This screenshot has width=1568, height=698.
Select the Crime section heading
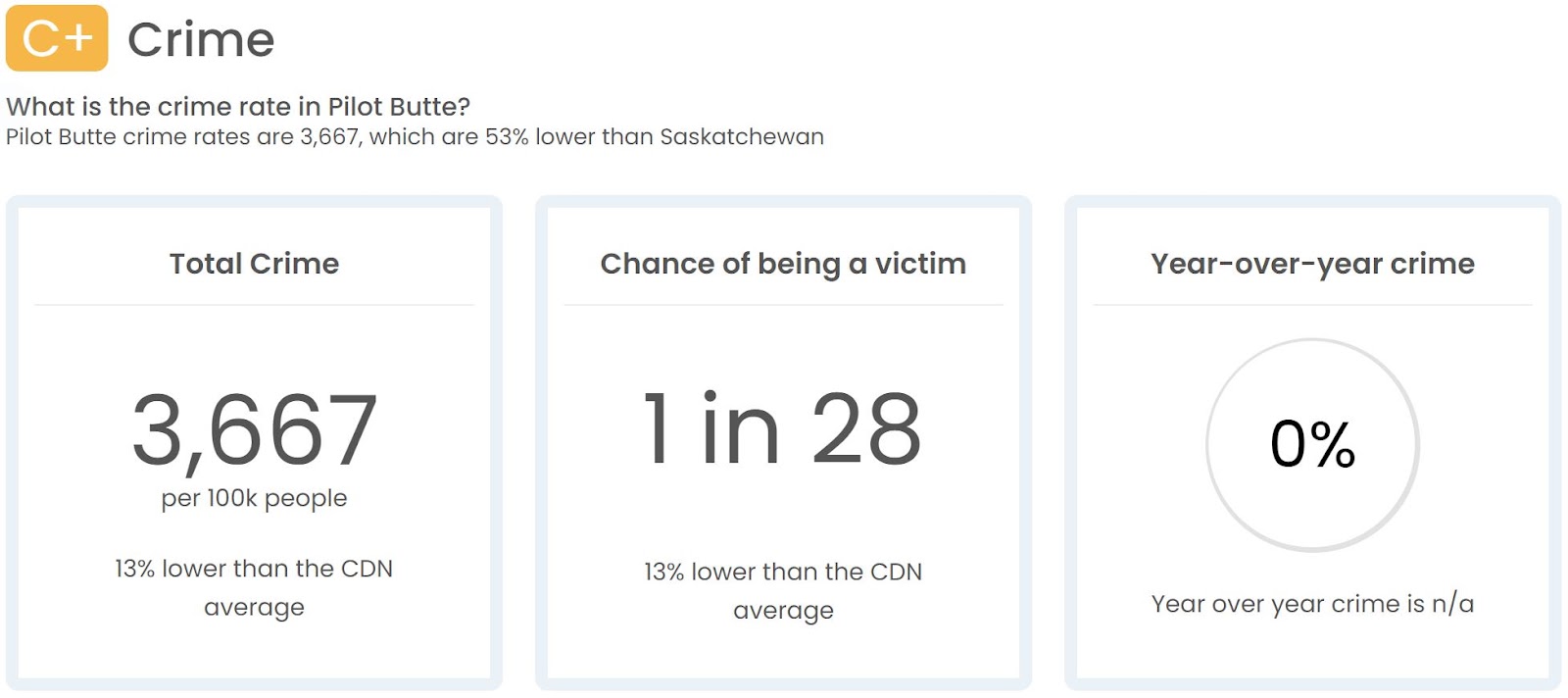[201, 40]
